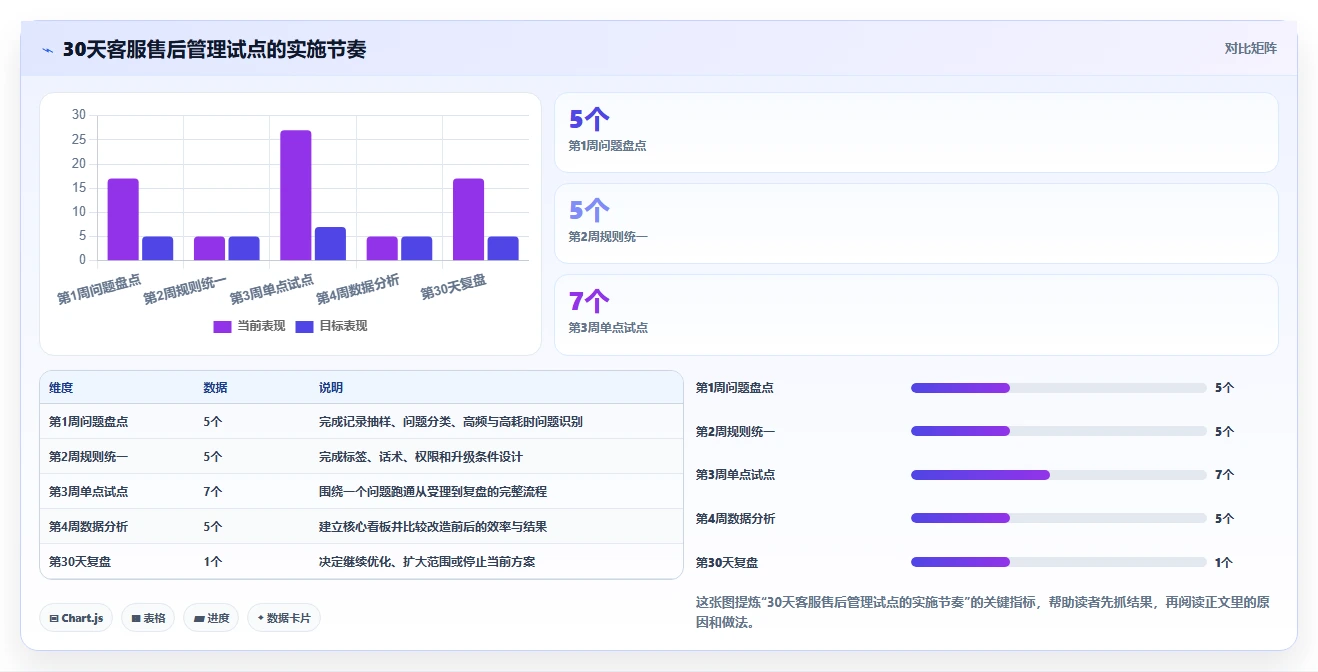Click the 第30天复盘 table row label
Image resolution: width=1318 pixels, height=672 pixels.
click(80, 562)
